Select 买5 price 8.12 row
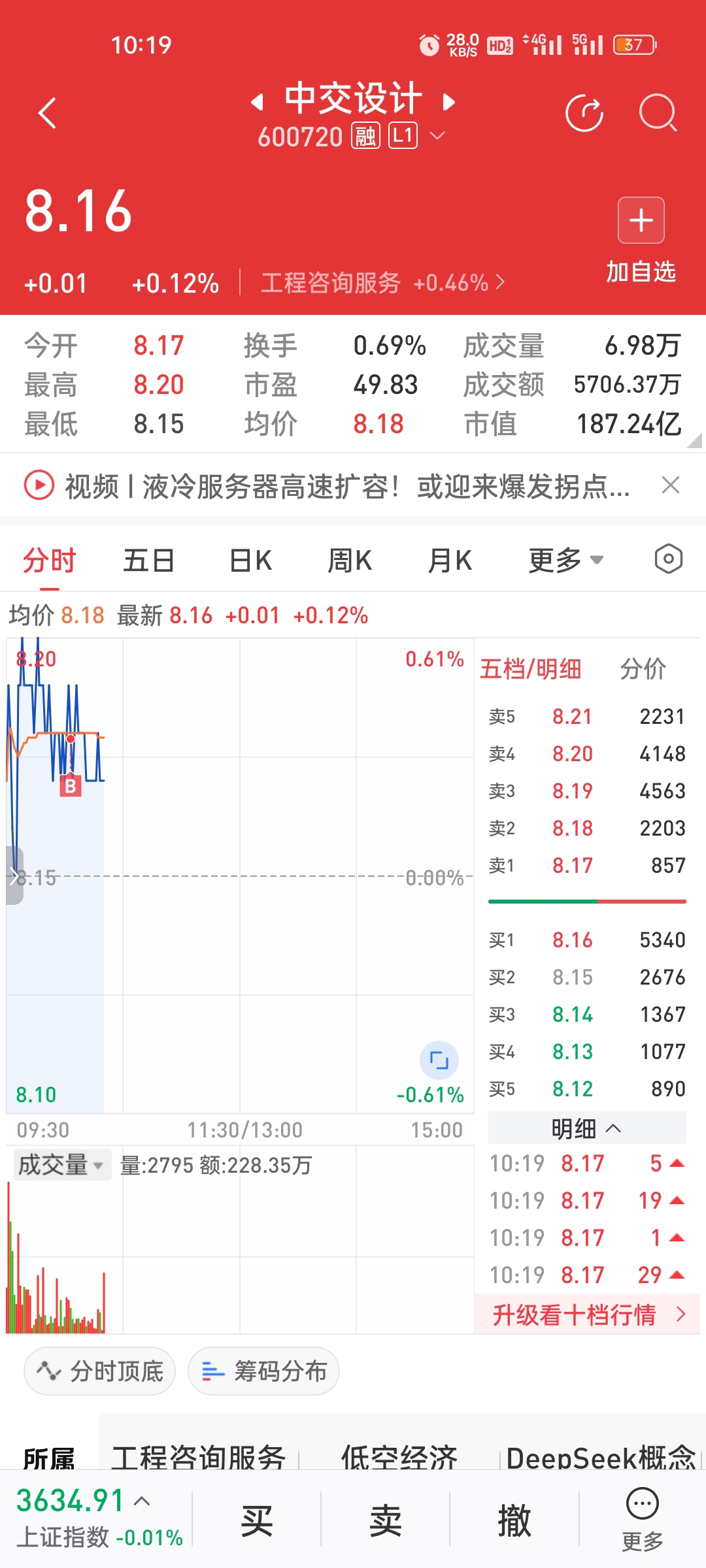The height and width of the screenshot is (1568, 706). point(587,1089)
